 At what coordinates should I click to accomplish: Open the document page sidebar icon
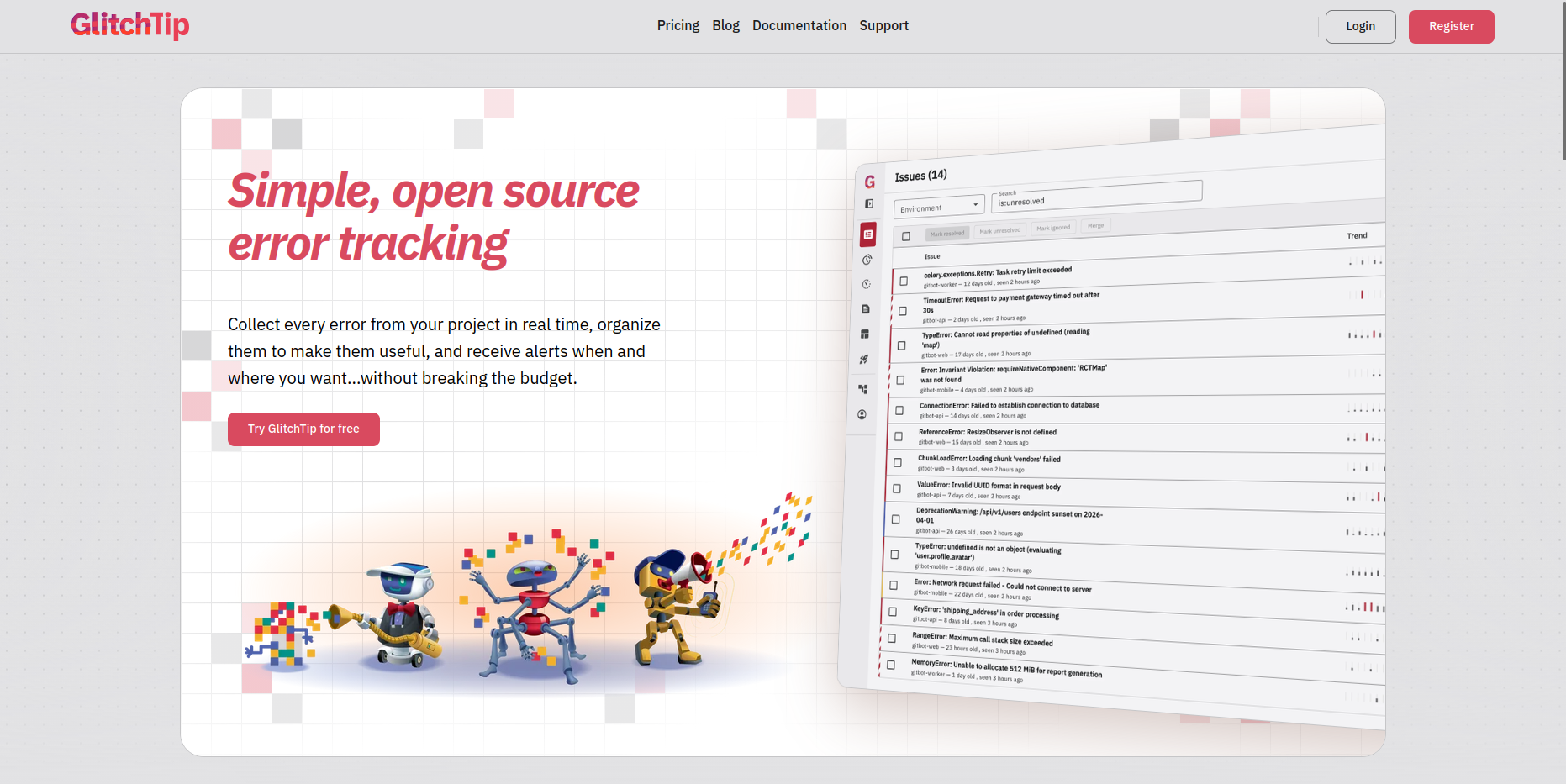point(865,309)
